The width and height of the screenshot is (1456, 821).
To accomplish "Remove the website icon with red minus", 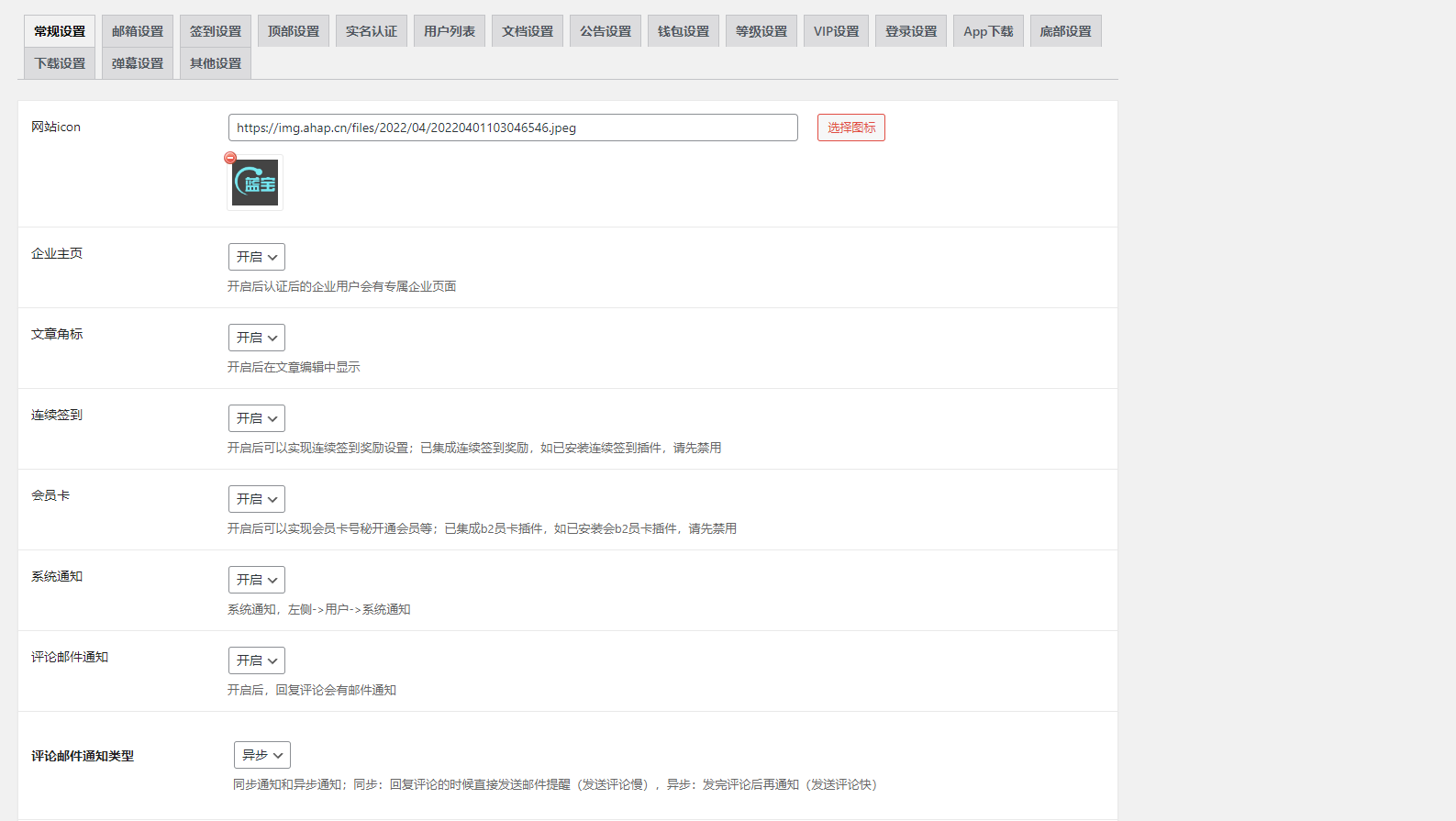I will pyautogui.click(x=230, y=158).
